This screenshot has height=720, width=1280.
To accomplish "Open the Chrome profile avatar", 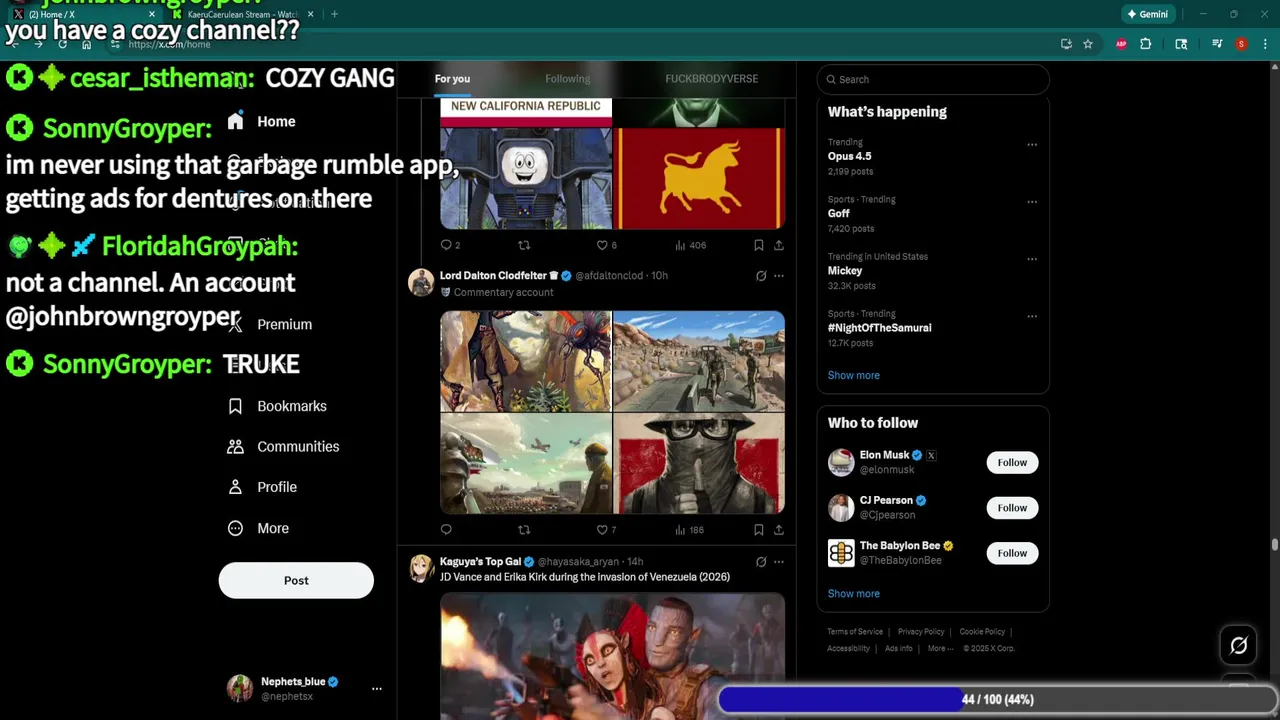I will pyautogui.click(x=1241, y=44).
